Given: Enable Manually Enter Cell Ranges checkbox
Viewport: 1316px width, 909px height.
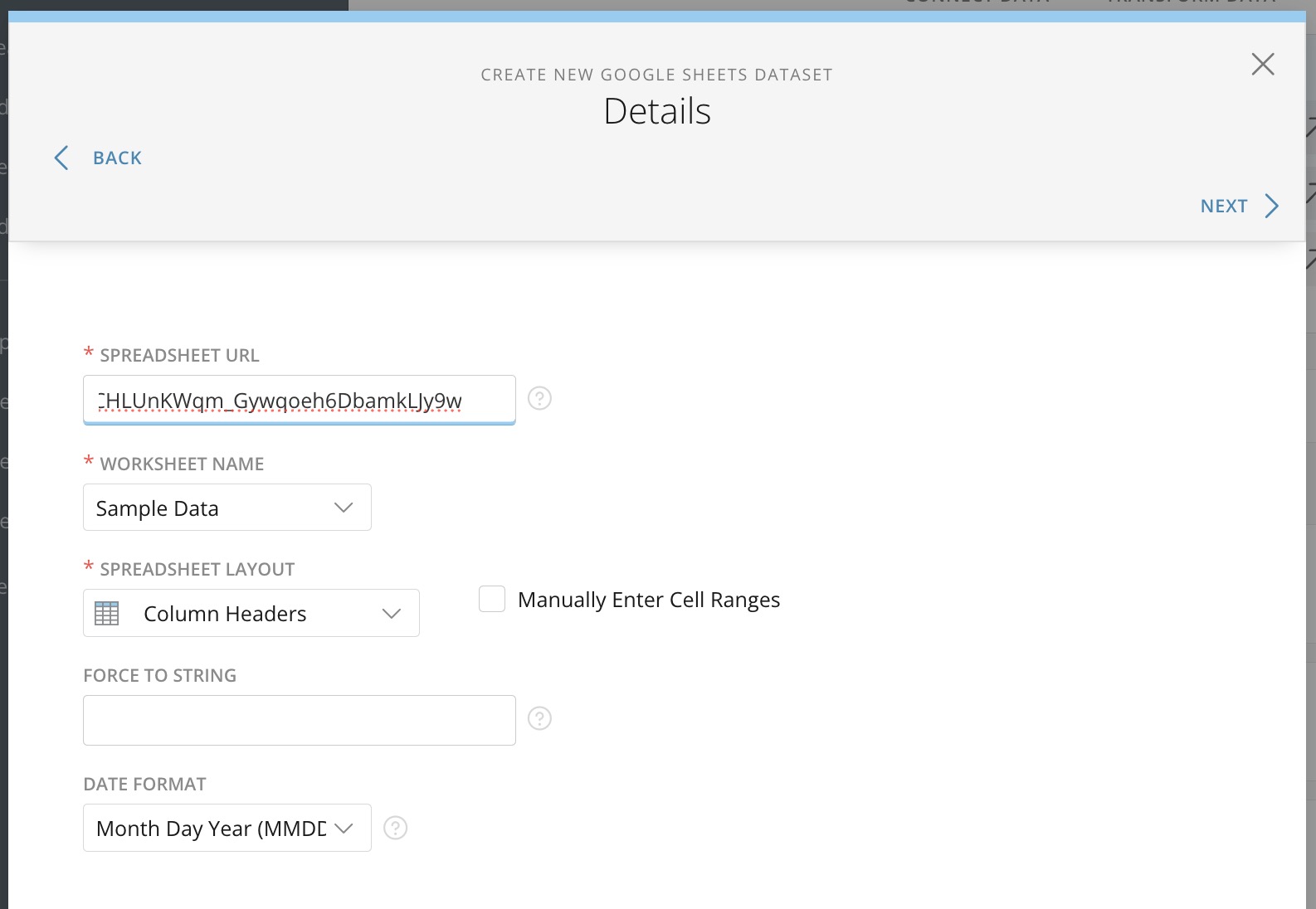Looking at the screenshot, I should coord(492,599).
